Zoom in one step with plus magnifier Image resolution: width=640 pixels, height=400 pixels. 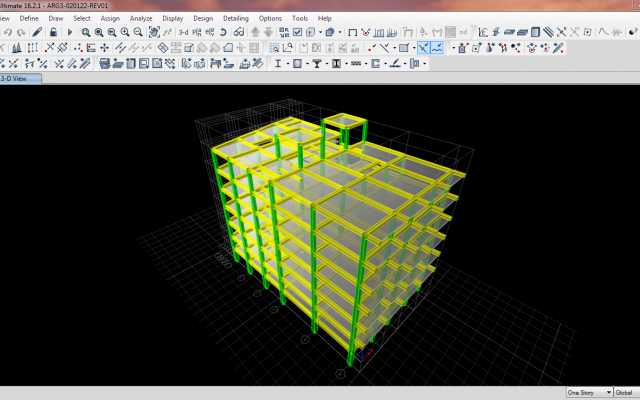(x=125, y=32)
